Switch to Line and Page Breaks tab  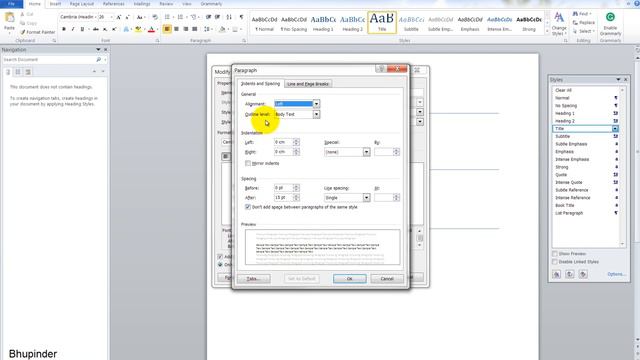(308, 84)
